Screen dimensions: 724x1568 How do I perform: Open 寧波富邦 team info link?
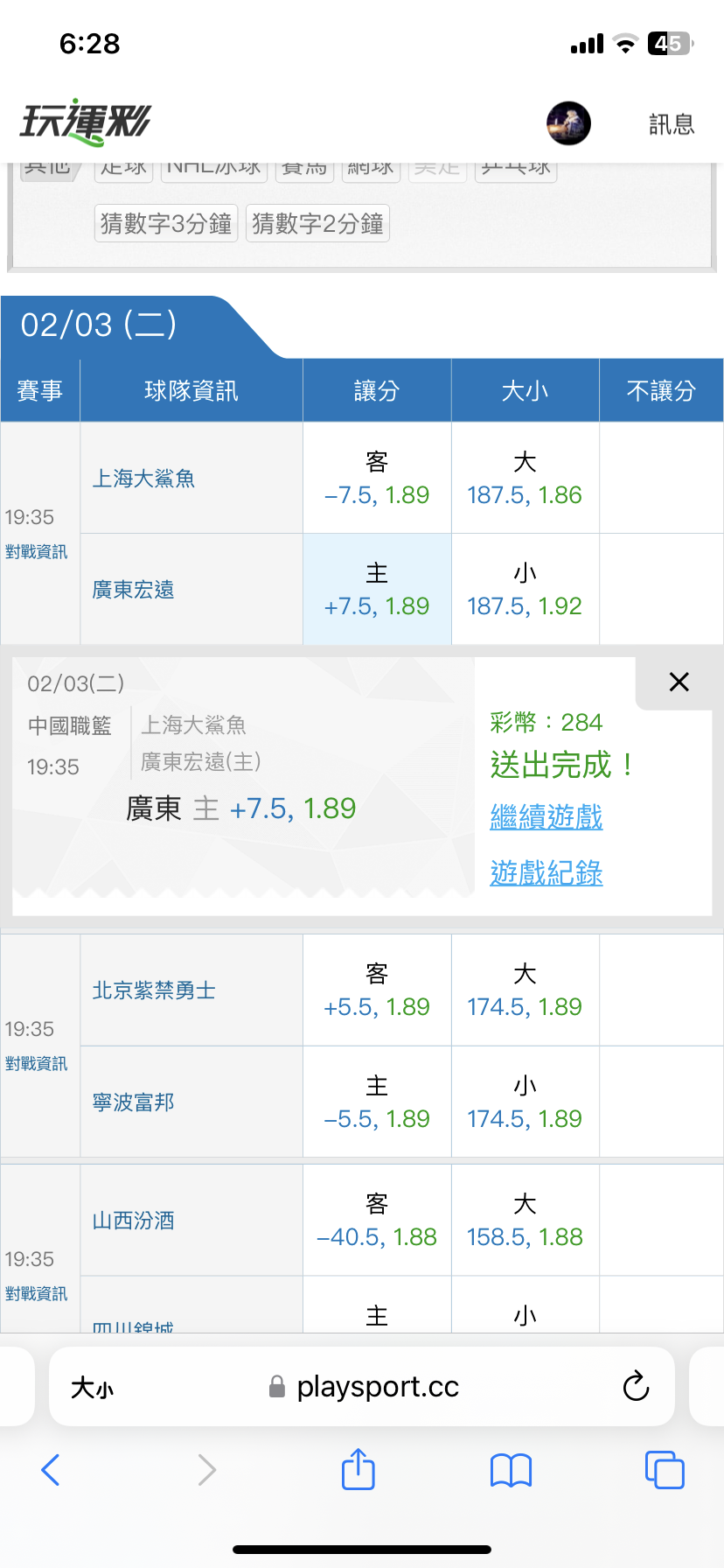[134, 1102]
